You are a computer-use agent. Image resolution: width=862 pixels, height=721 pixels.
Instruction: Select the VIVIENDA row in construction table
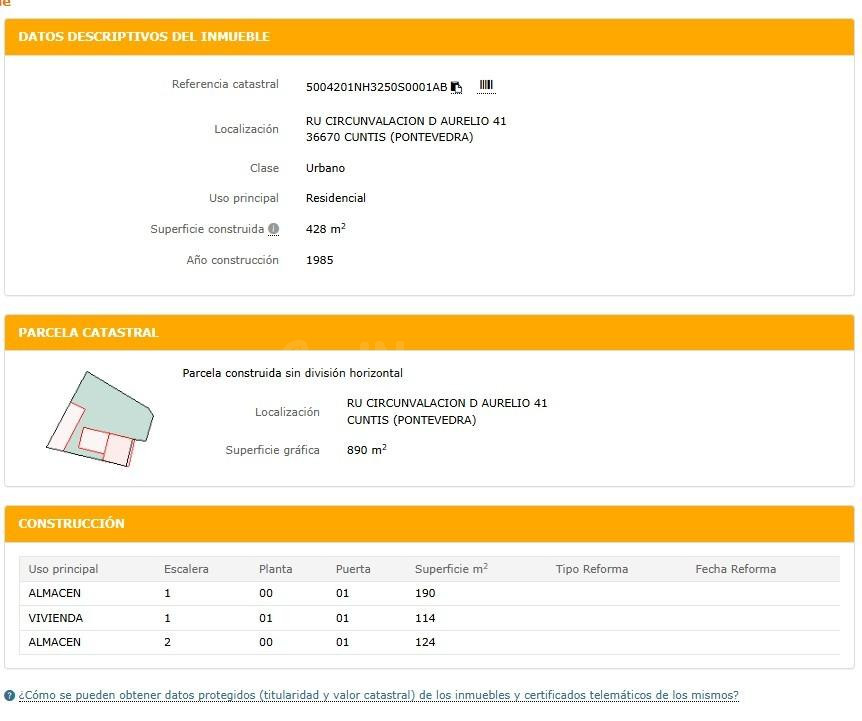[429, 618]
